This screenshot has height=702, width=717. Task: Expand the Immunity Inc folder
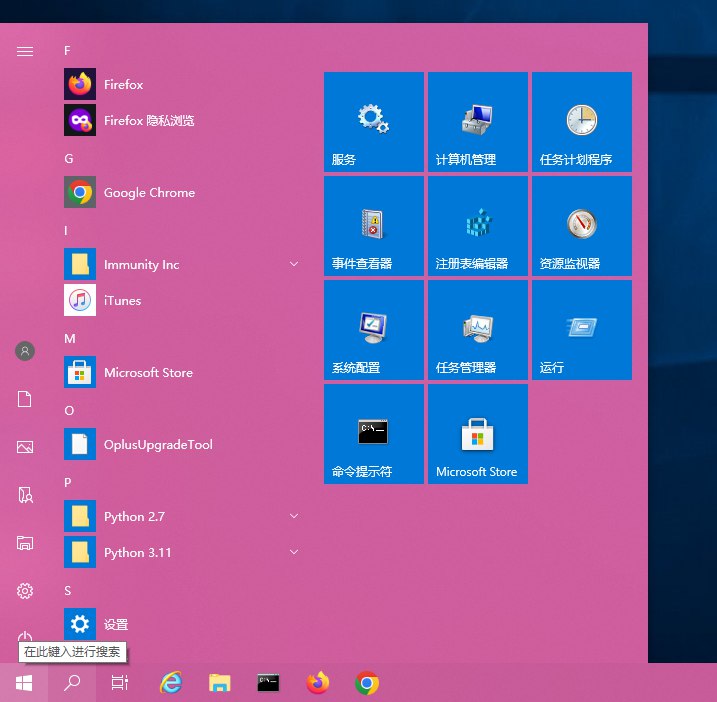coord(182,264)
